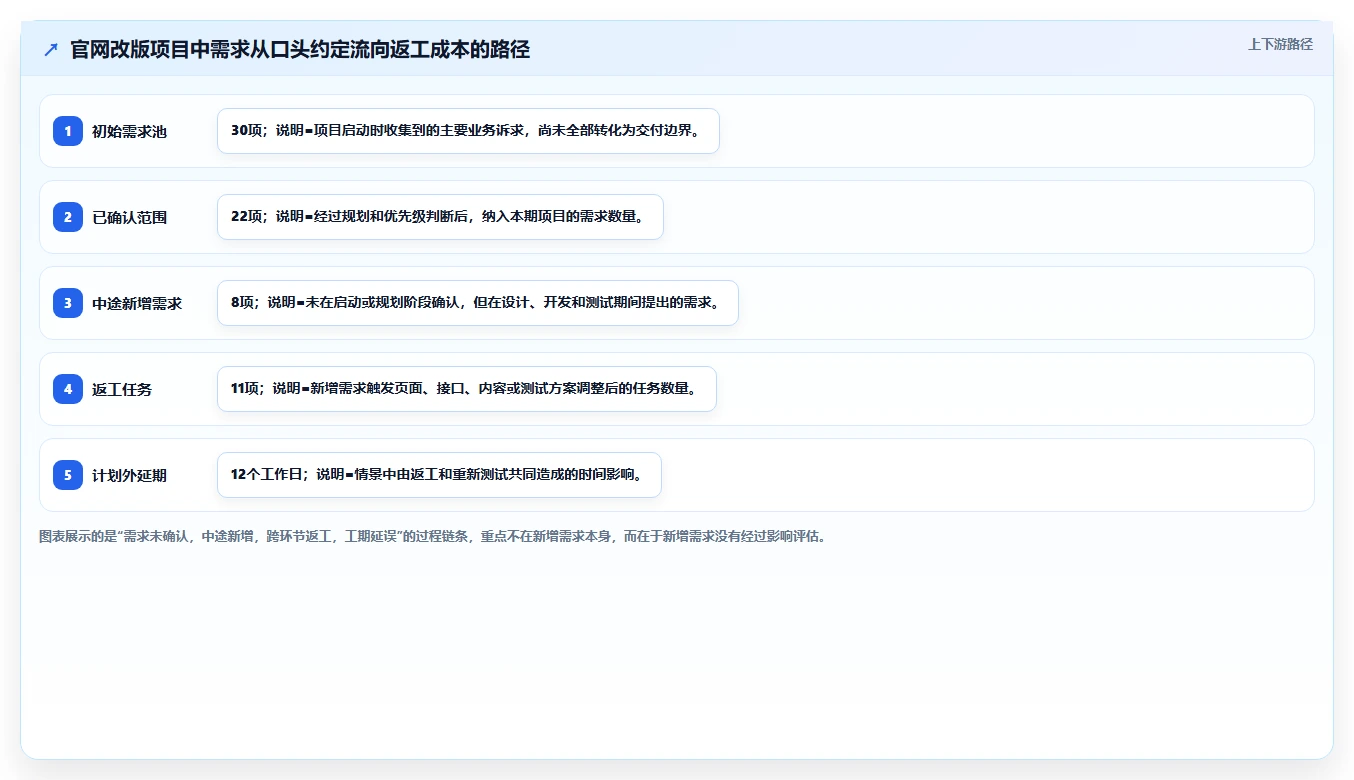Screen dimensions: 1354x780
Task: Select the 返工任务 label
Action: tap(122, 390)
